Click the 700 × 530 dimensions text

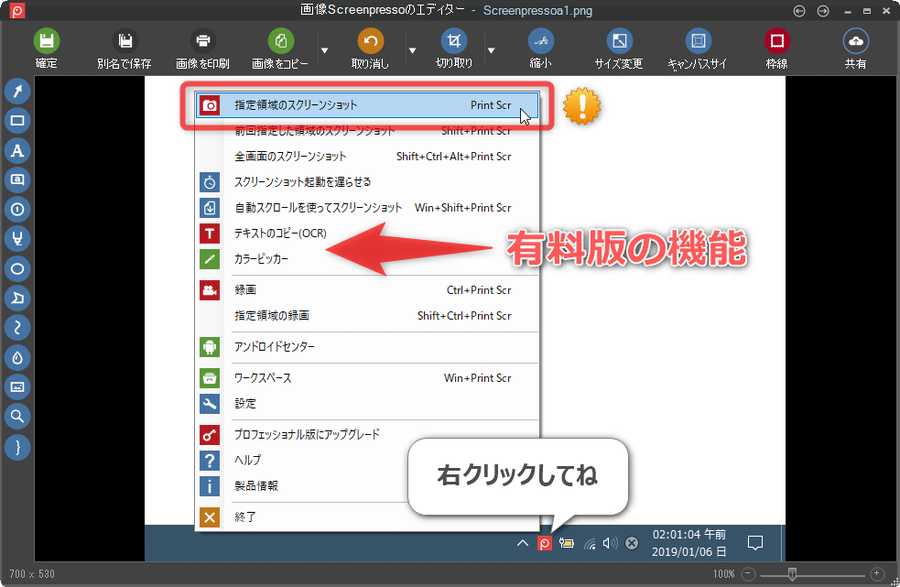(x=32, y=574)
